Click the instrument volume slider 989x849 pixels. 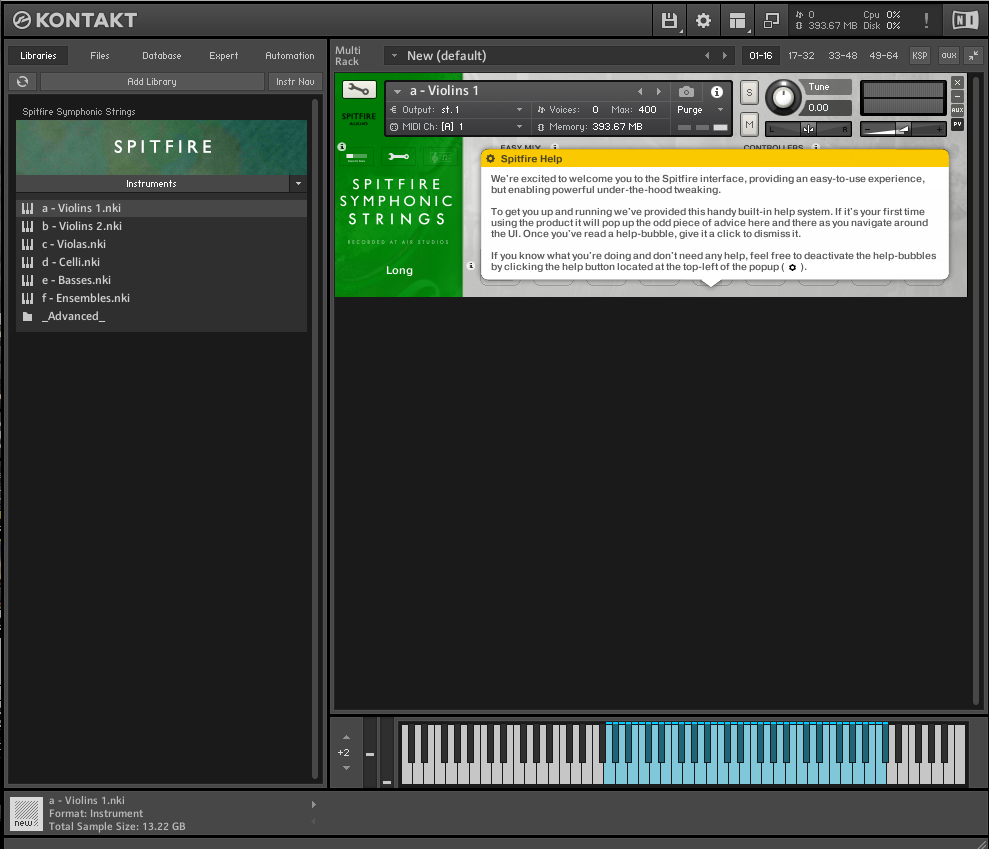(903, 129)
